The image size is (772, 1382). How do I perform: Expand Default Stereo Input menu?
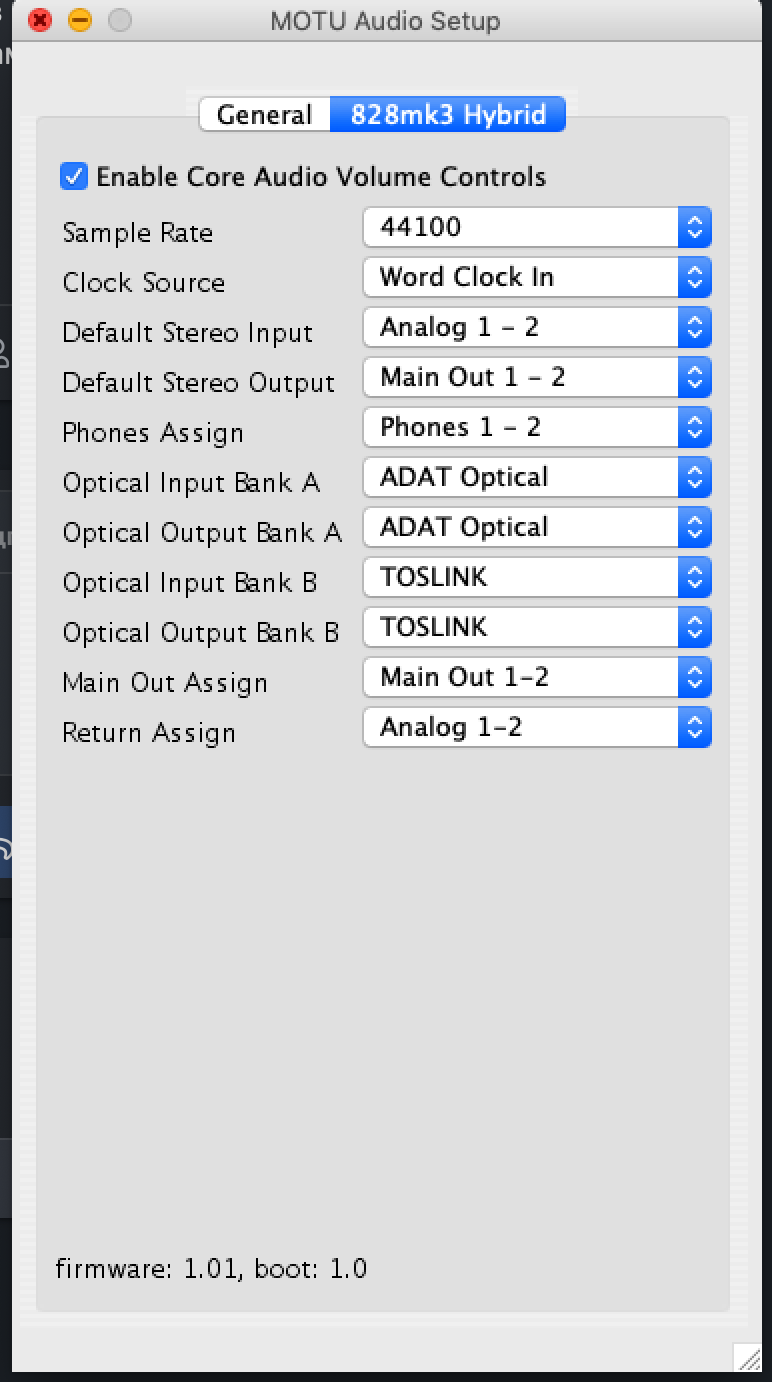pyautogui.click(x=537, y=327)
